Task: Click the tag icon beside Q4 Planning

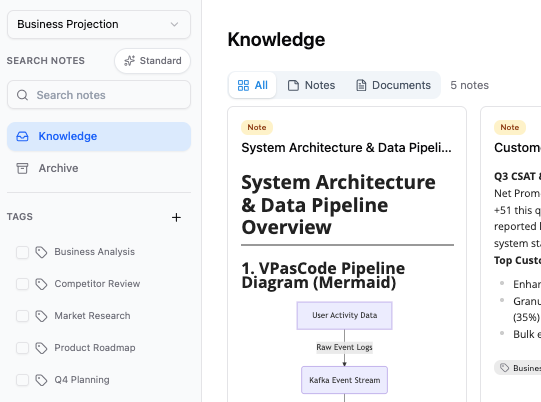Action: 41,380
